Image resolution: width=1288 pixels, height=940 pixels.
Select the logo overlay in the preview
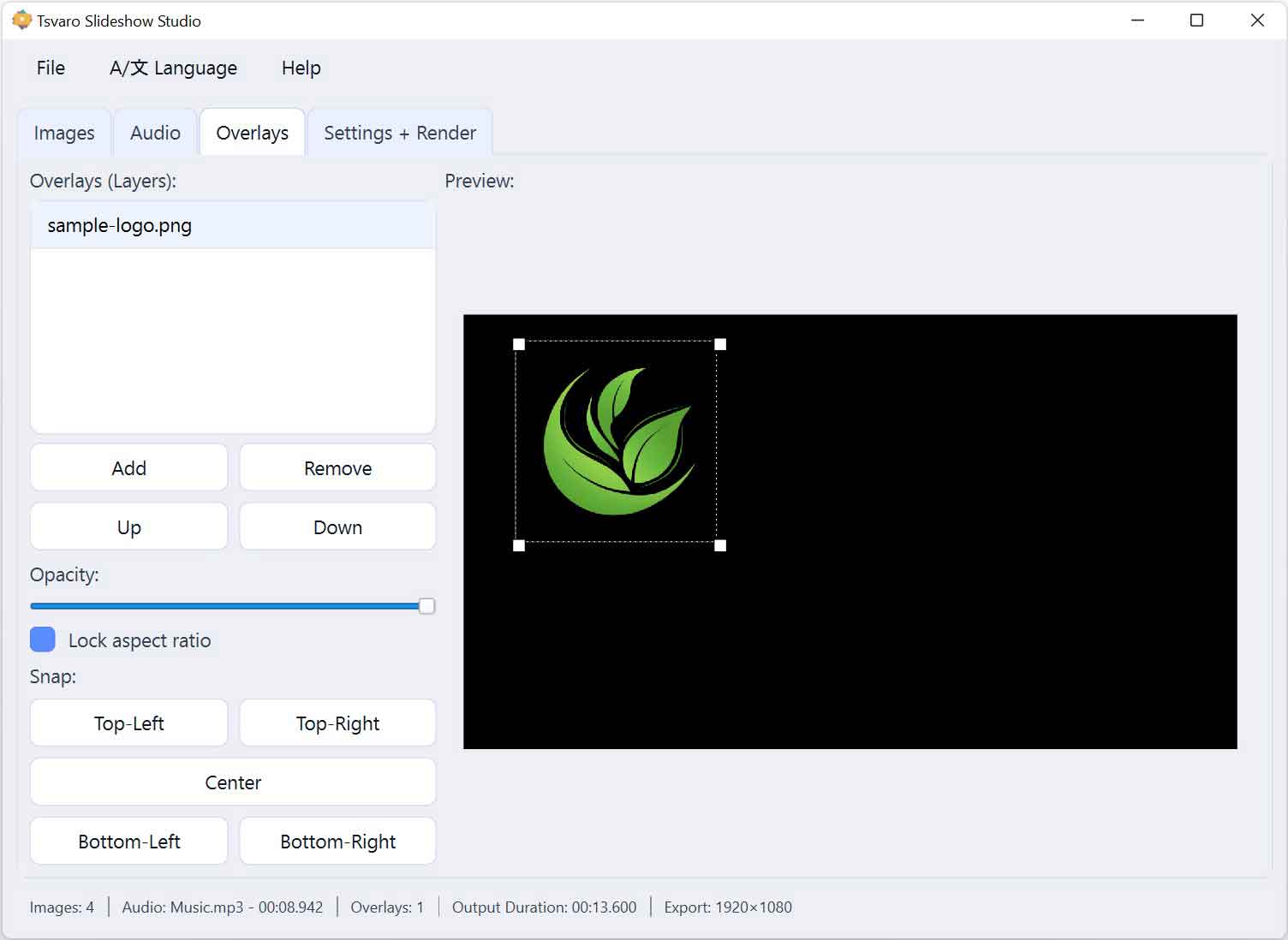[618, 443]
